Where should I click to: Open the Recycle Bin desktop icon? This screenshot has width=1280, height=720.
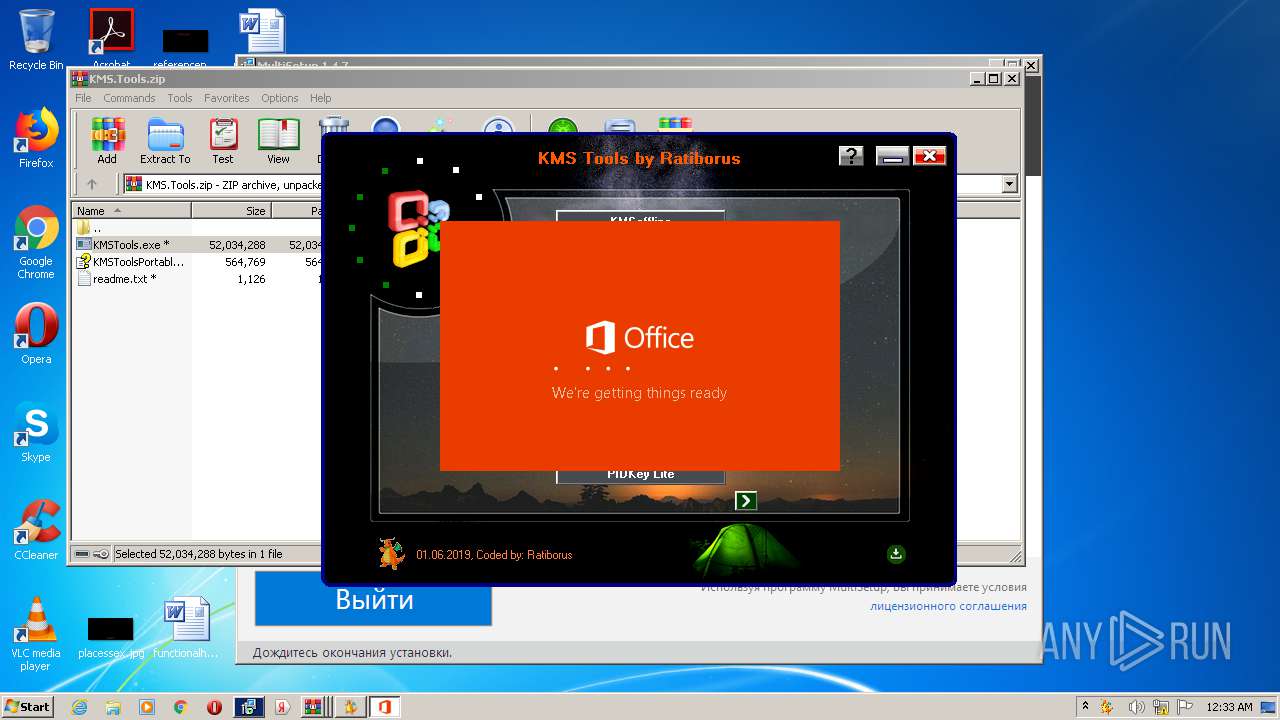tap(36, 40)
